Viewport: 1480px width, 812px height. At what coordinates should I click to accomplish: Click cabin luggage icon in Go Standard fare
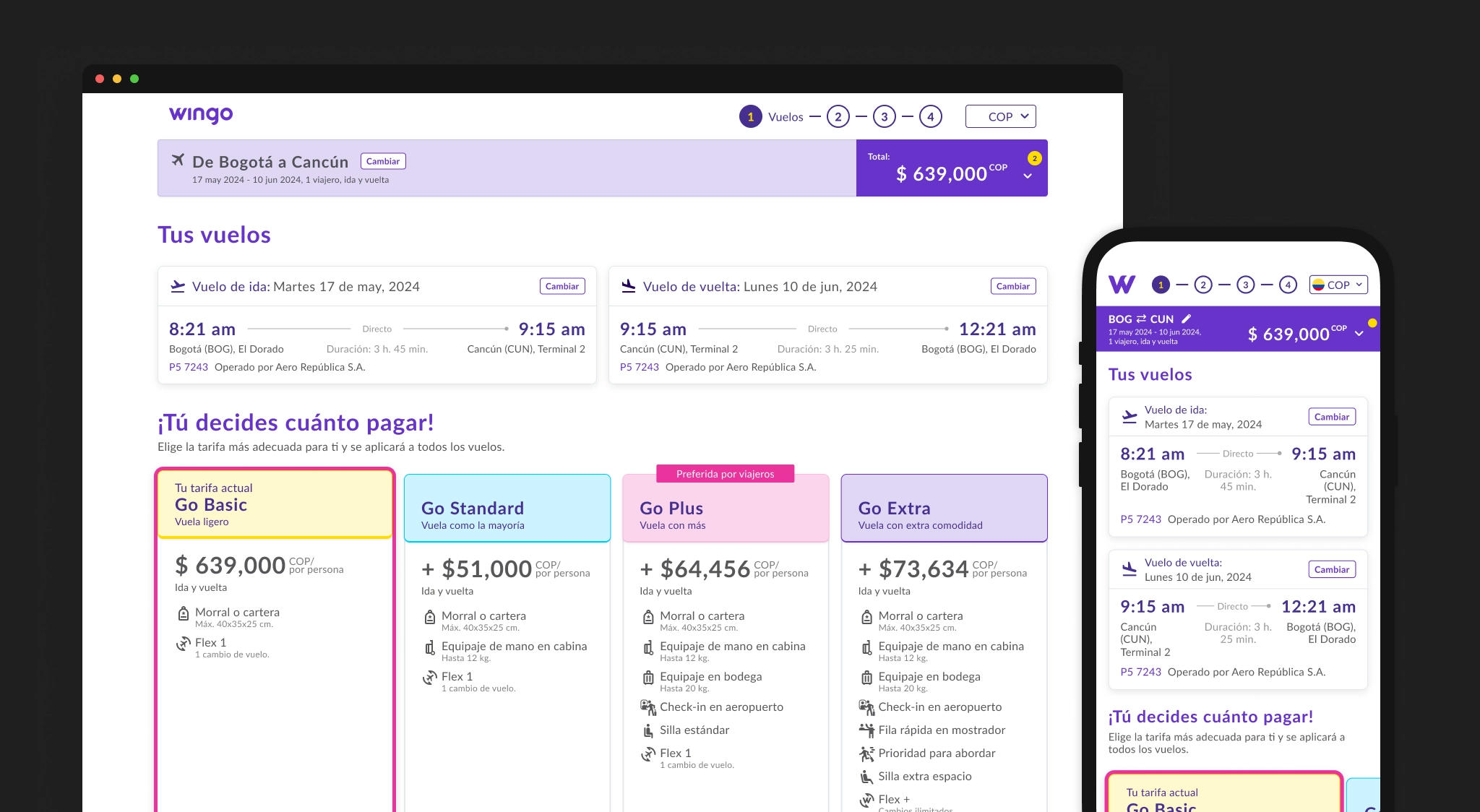[430, 648]
